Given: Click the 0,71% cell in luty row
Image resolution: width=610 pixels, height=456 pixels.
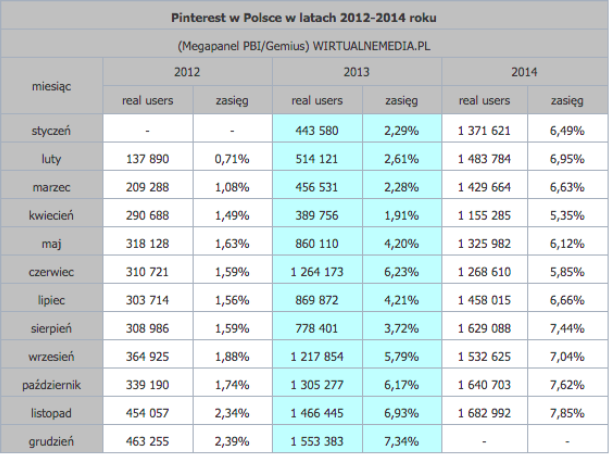Looking at the screenshot, I should (231, 158).
